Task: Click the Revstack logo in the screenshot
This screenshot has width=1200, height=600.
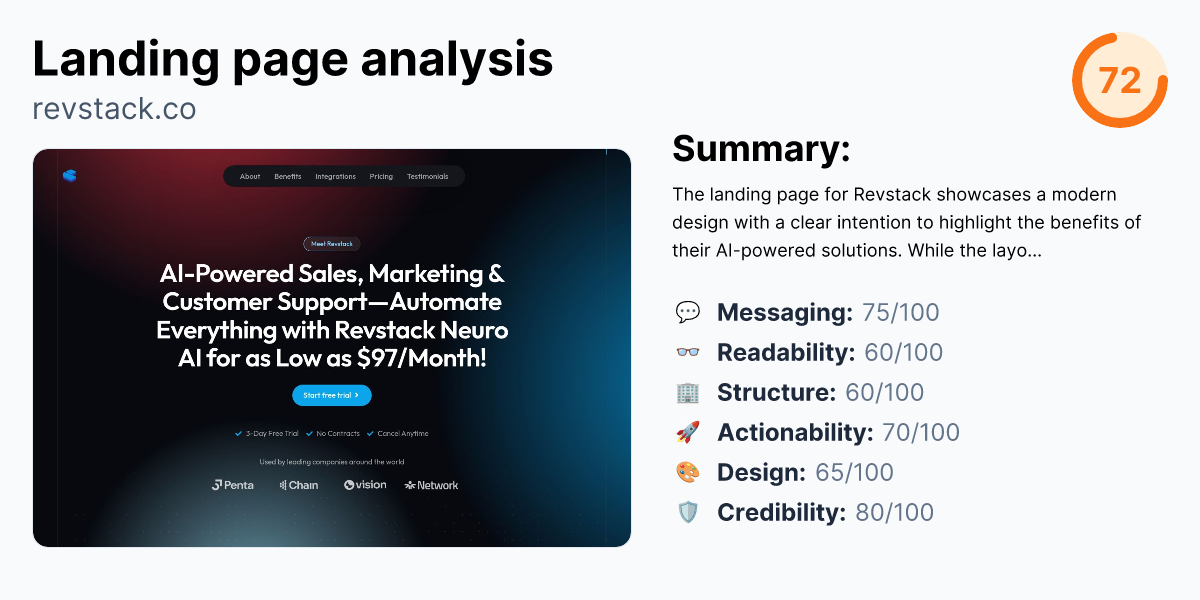Action: (x=70, y=176)
